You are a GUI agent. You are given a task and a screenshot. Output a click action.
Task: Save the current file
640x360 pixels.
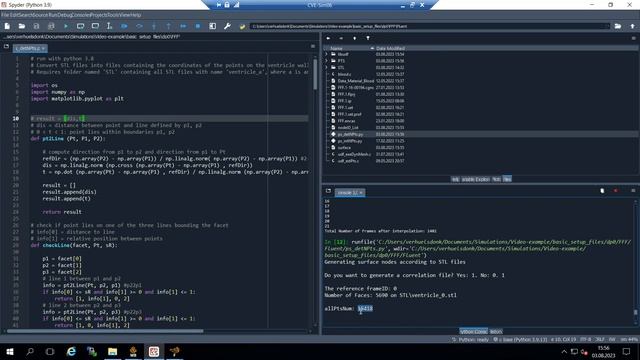(36, 26)
